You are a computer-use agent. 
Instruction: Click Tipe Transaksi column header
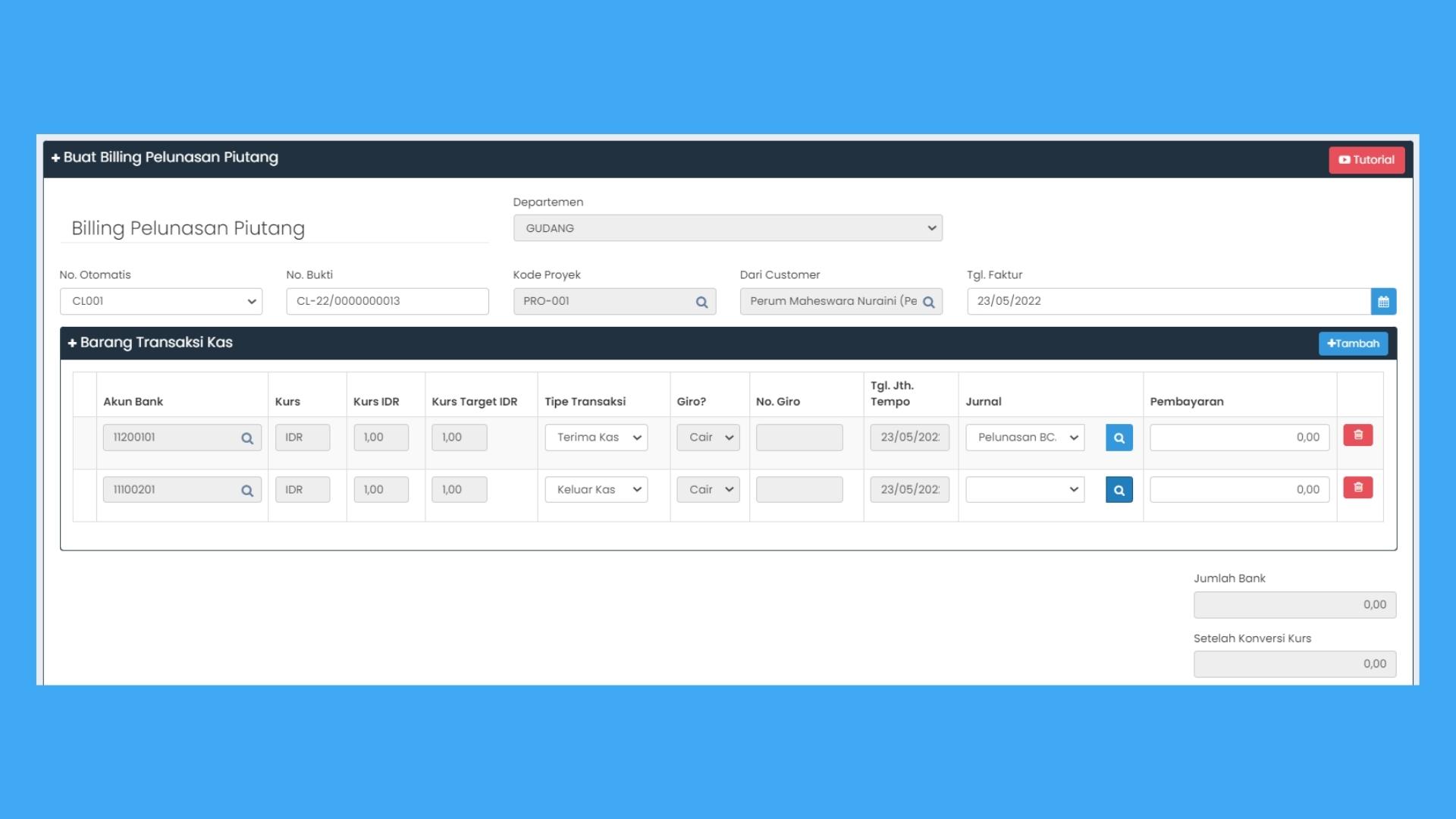pos(585,402)
